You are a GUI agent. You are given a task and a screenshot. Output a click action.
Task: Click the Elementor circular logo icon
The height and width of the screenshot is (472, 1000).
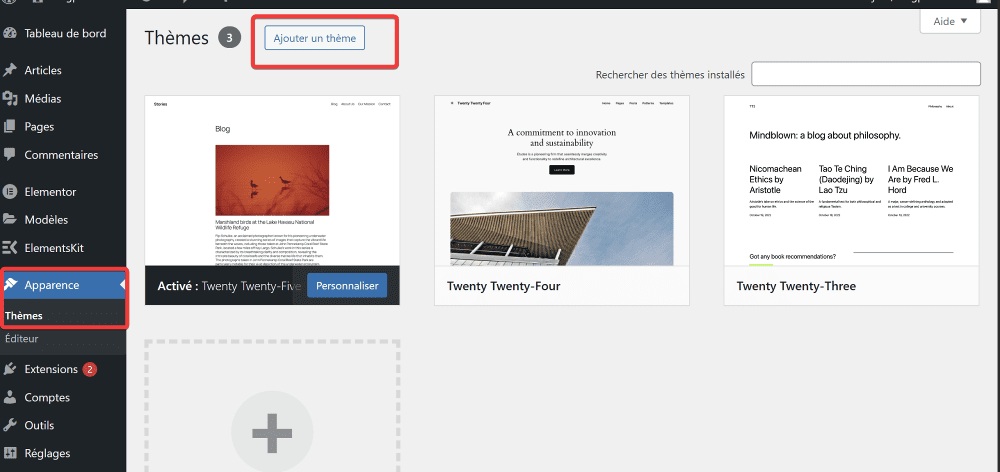(x=10, y=191)
